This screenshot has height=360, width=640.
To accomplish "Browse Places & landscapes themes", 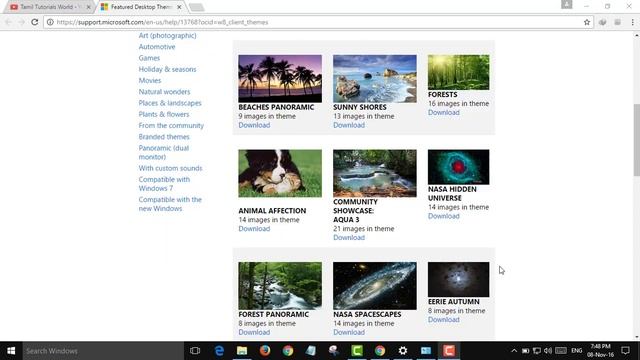I will point(170,103).
